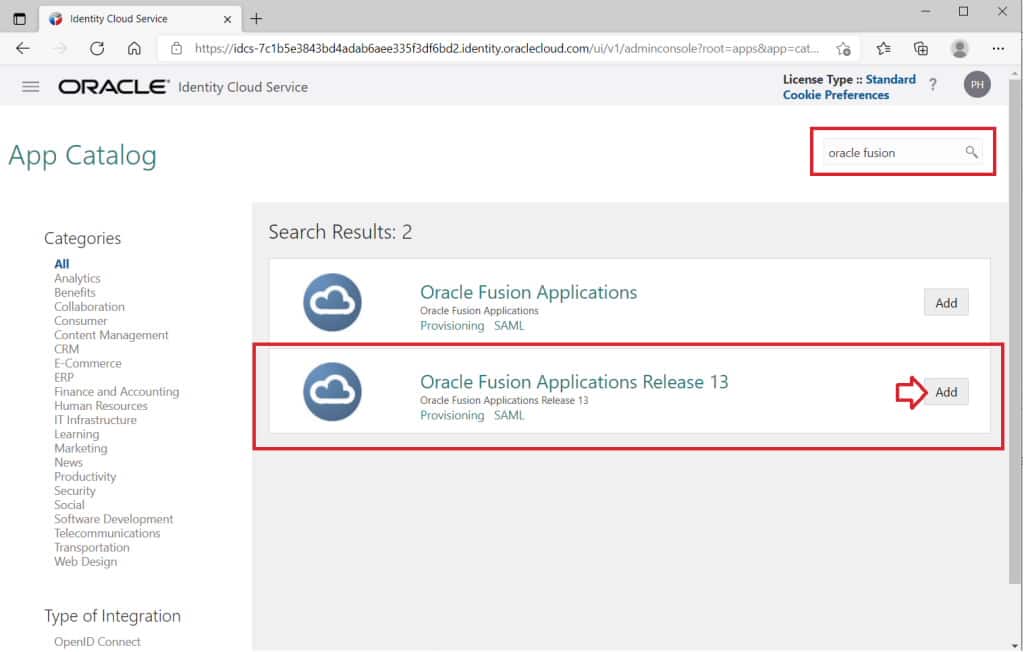Click the SAML link under Release 13
This screenshot has height=652, width=1024.
[509, 415]
